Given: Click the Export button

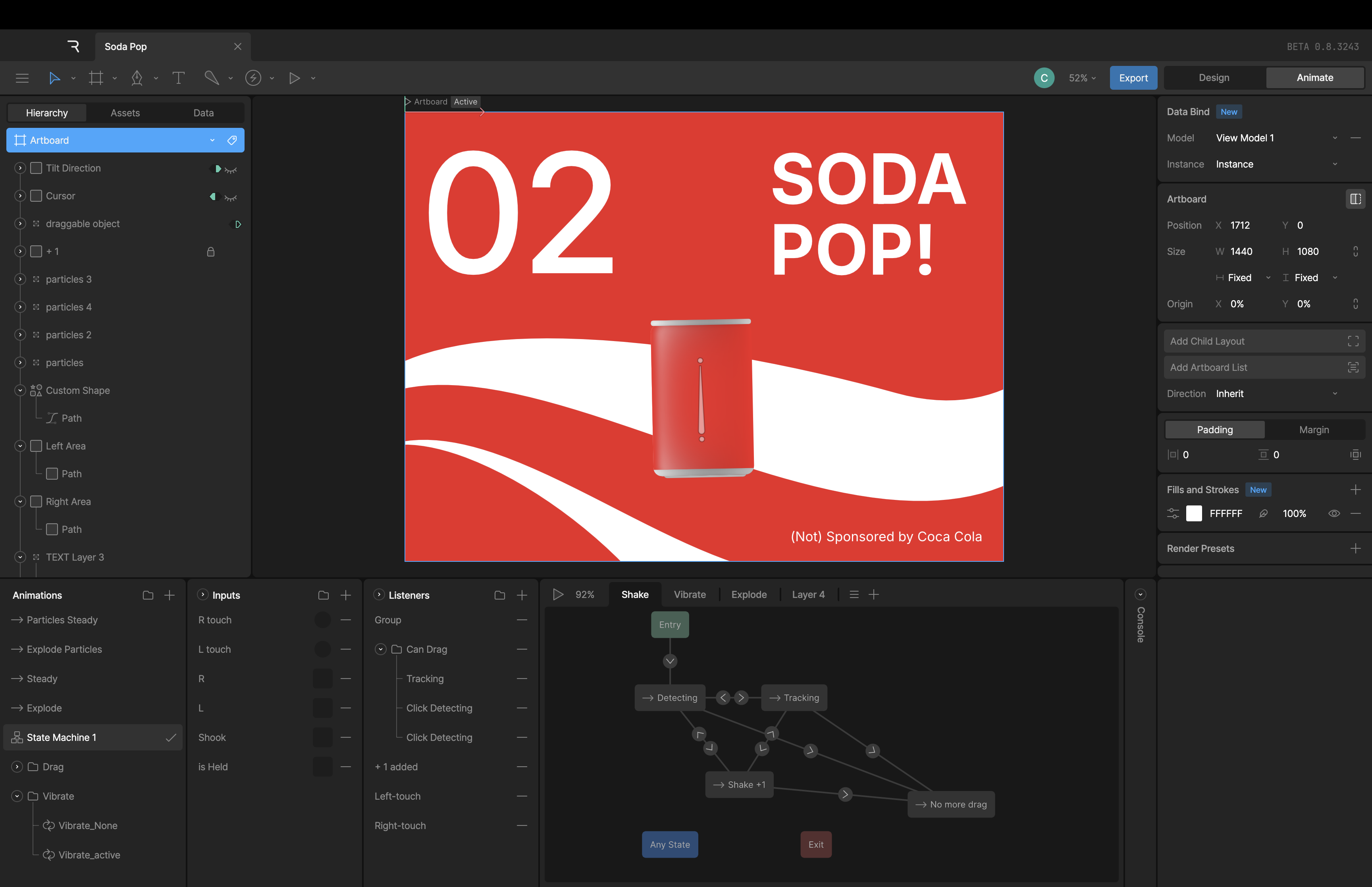Looking at the screenshot, I should [1133, 78].
